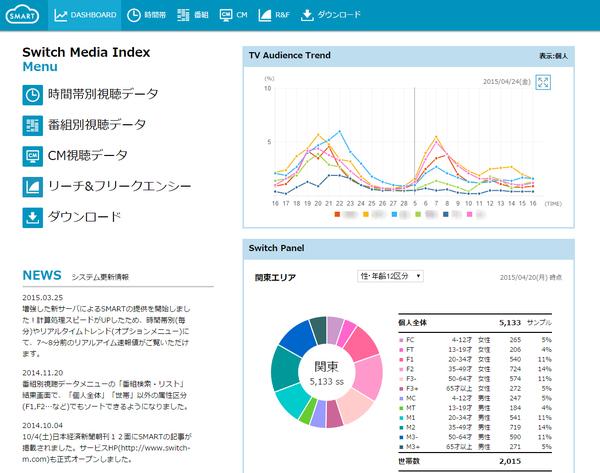Click the NEWS heading
This screenshot has width=600, height=473.
click(42, 275)
